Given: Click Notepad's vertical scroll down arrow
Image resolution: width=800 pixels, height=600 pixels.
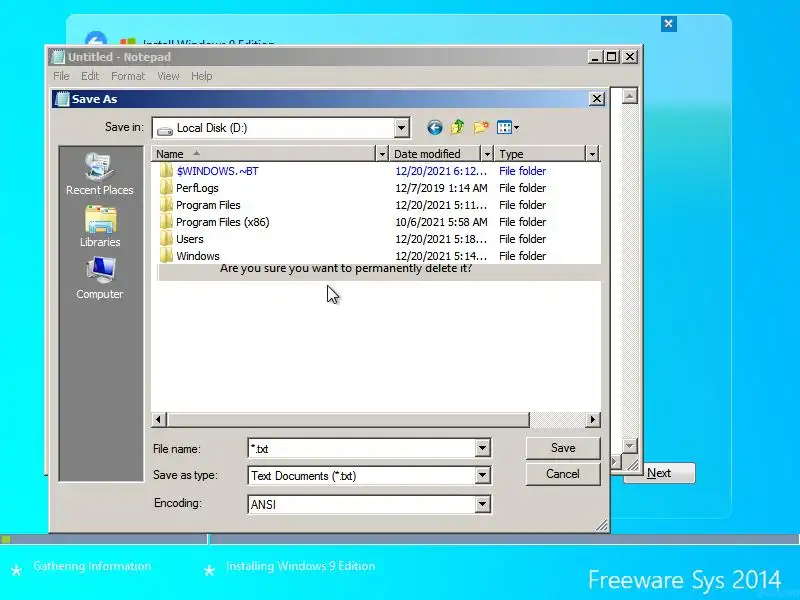Looking at the screenshot, I should [x=630, y=445].
